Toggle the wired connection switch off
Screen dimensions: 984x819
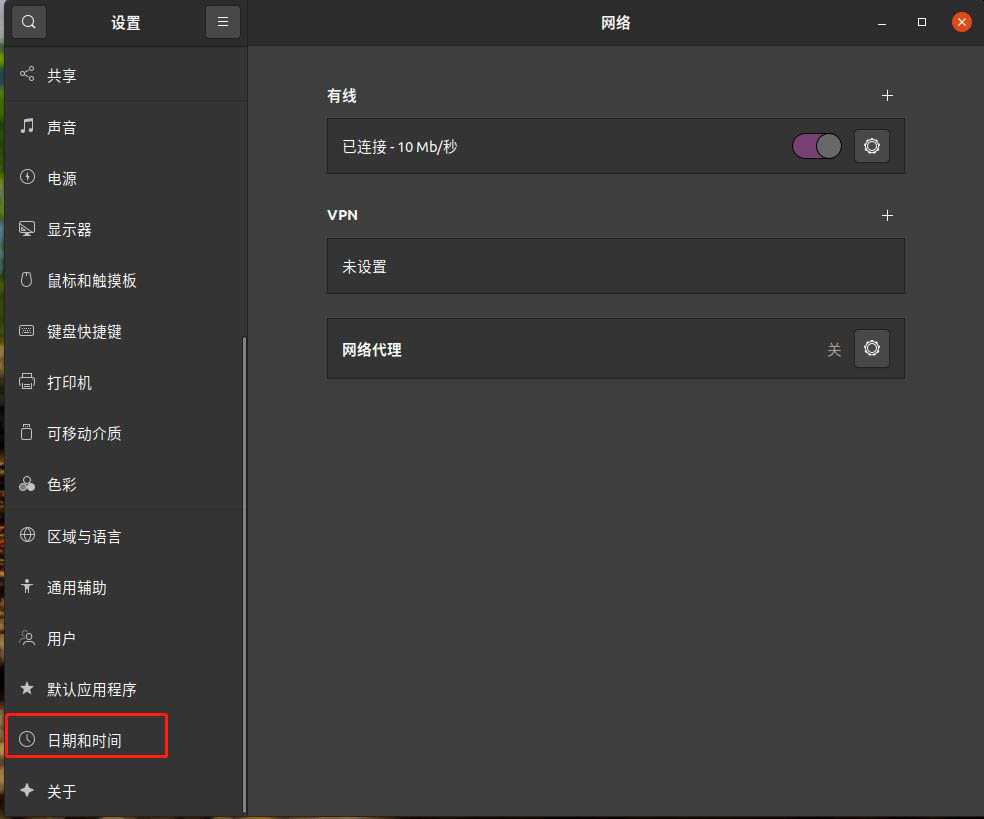(817, 146)
